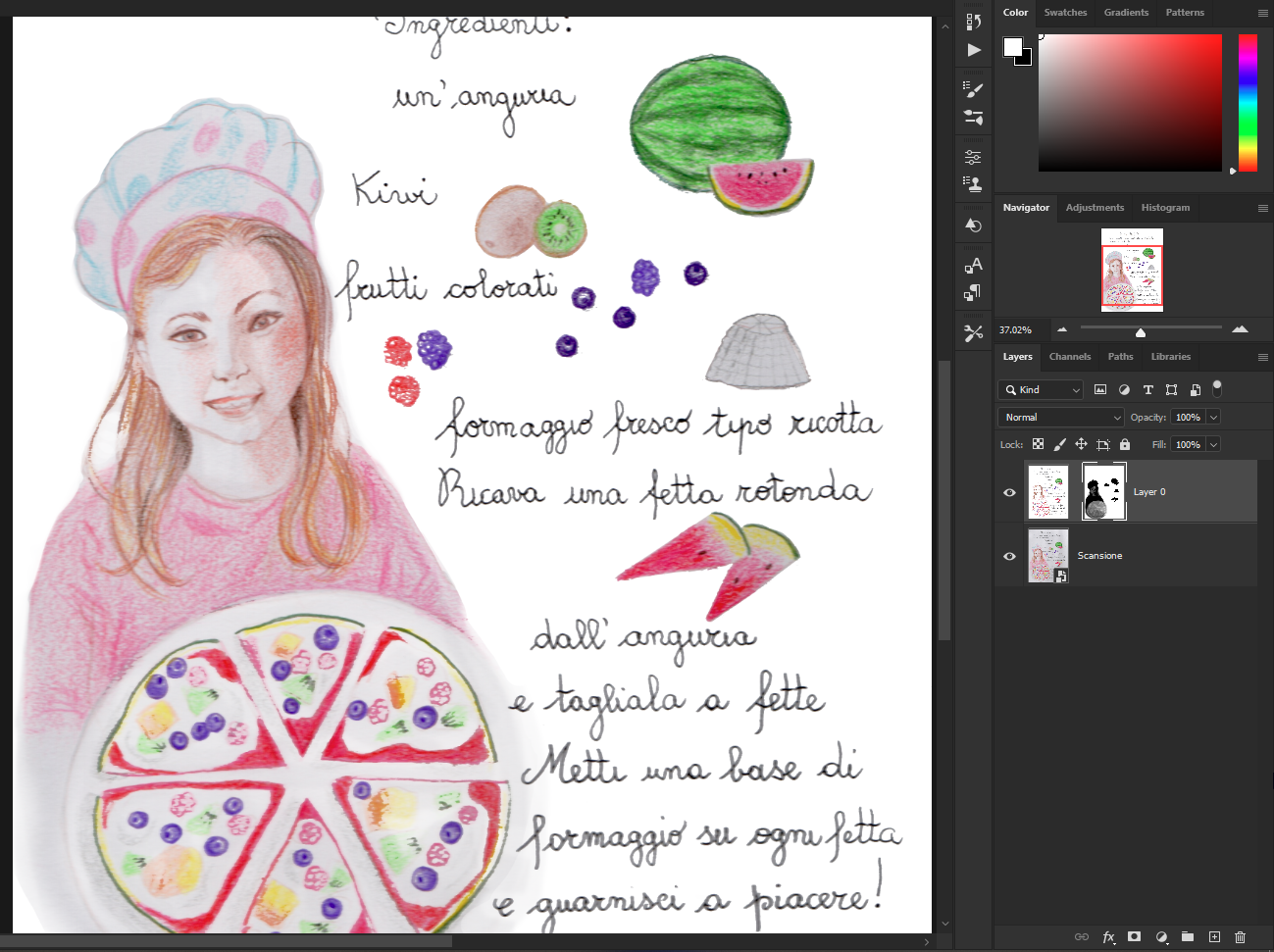The width and height of the screenshot is (1274, 952).
Task: Create a new group in Layers panel
Action: tap(1186, 937)
